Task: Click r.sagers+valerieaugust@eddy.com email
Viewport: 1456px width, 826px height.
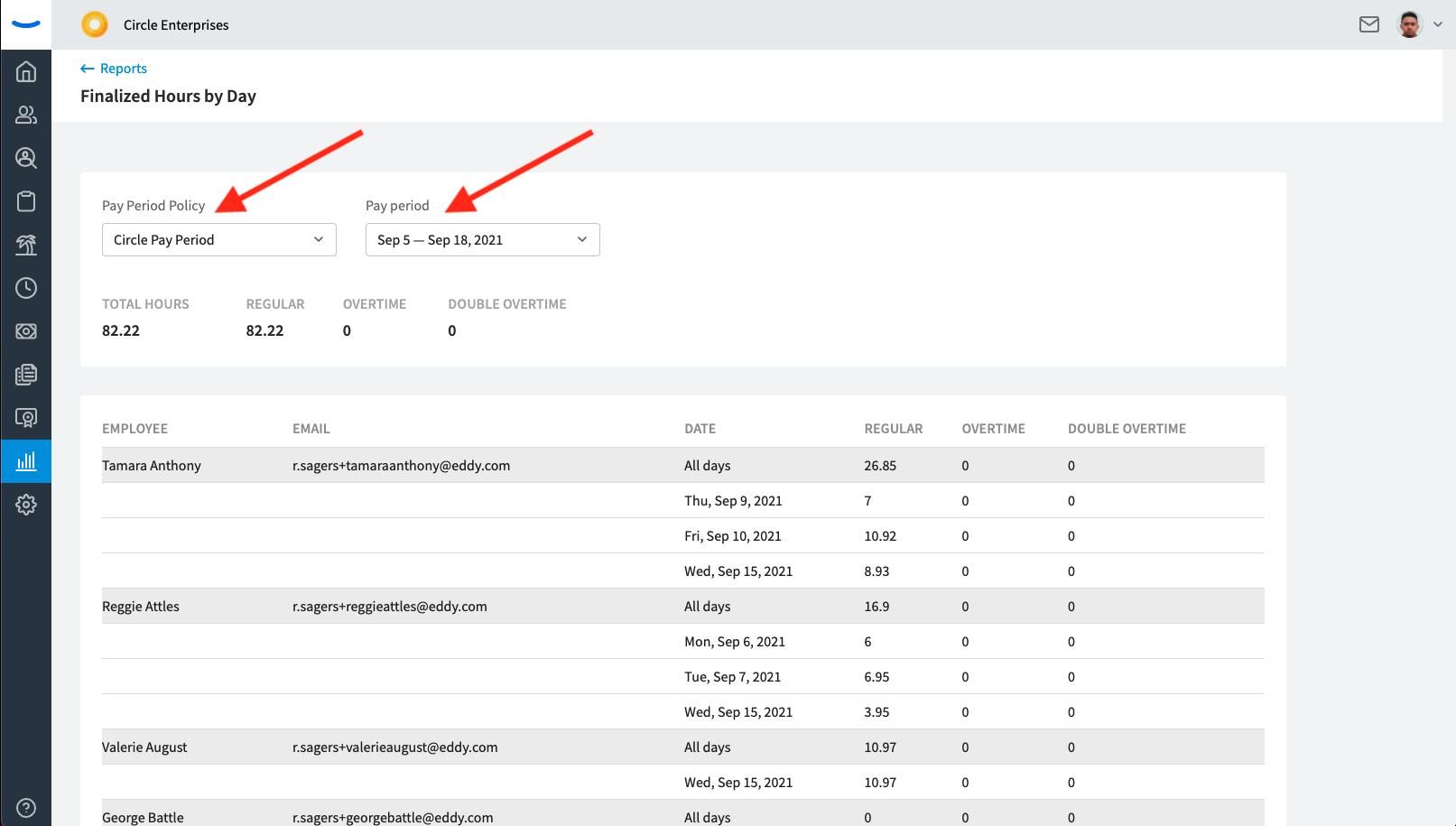Action: point(395,747)
